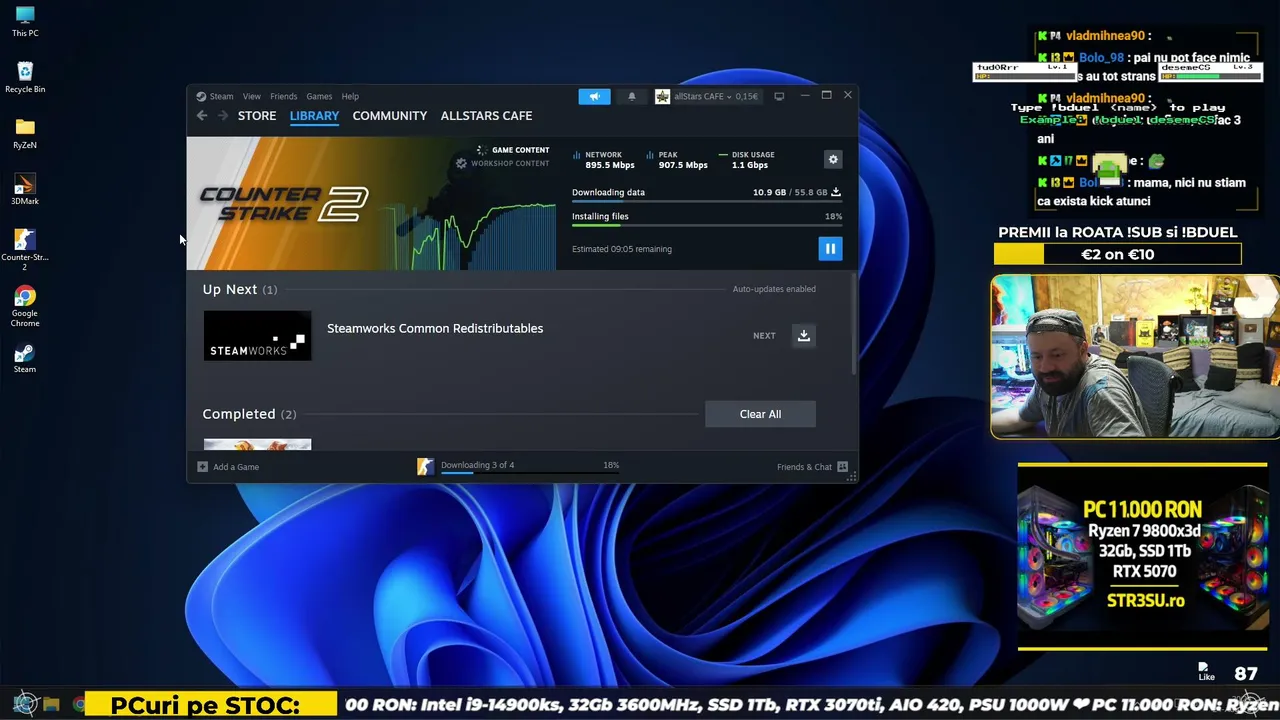Select the RyZeN folder on desktop
This screenshot has height=720, width=1280.
(x=25, y=133)
